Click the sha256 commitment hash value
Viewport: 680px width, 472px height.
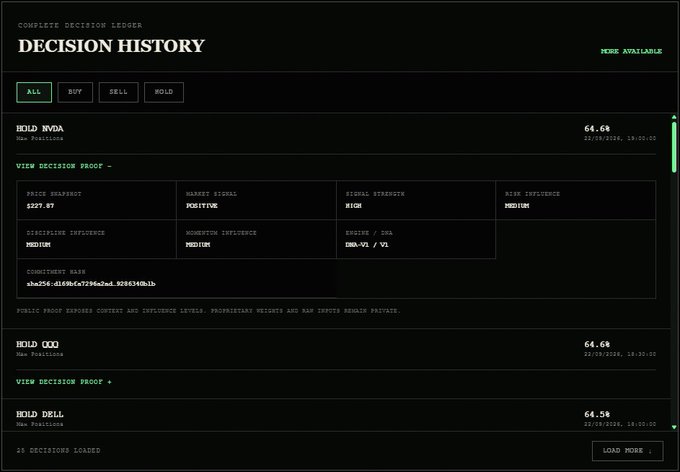pos(91,284)
